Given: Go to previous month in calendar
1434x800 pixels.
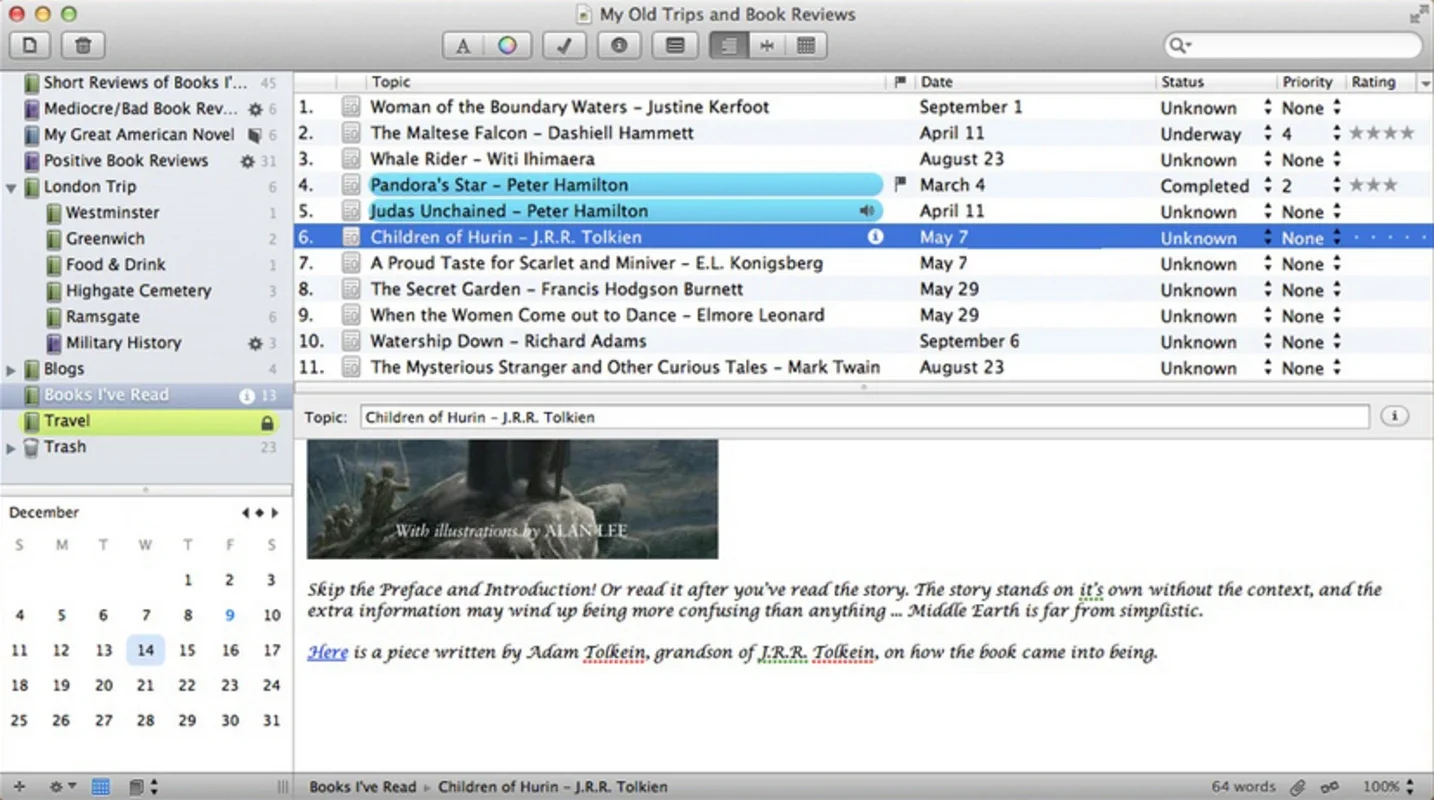Looking at the screenshot, I should coord(245,513).
